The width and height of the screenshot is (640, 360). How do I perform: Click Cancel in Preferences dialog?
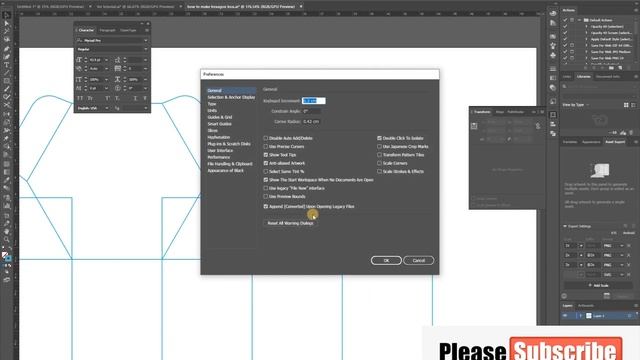(418, 260)
